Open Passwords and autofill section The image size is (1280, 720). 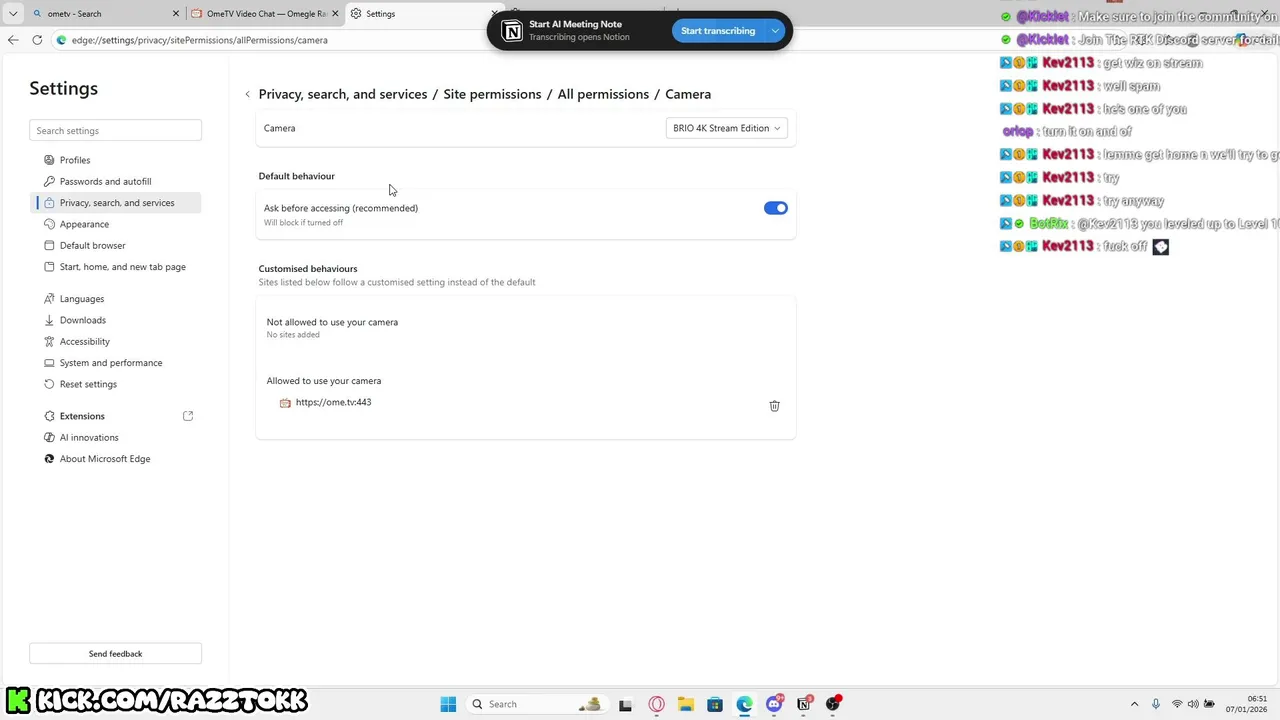coord(116,182)
